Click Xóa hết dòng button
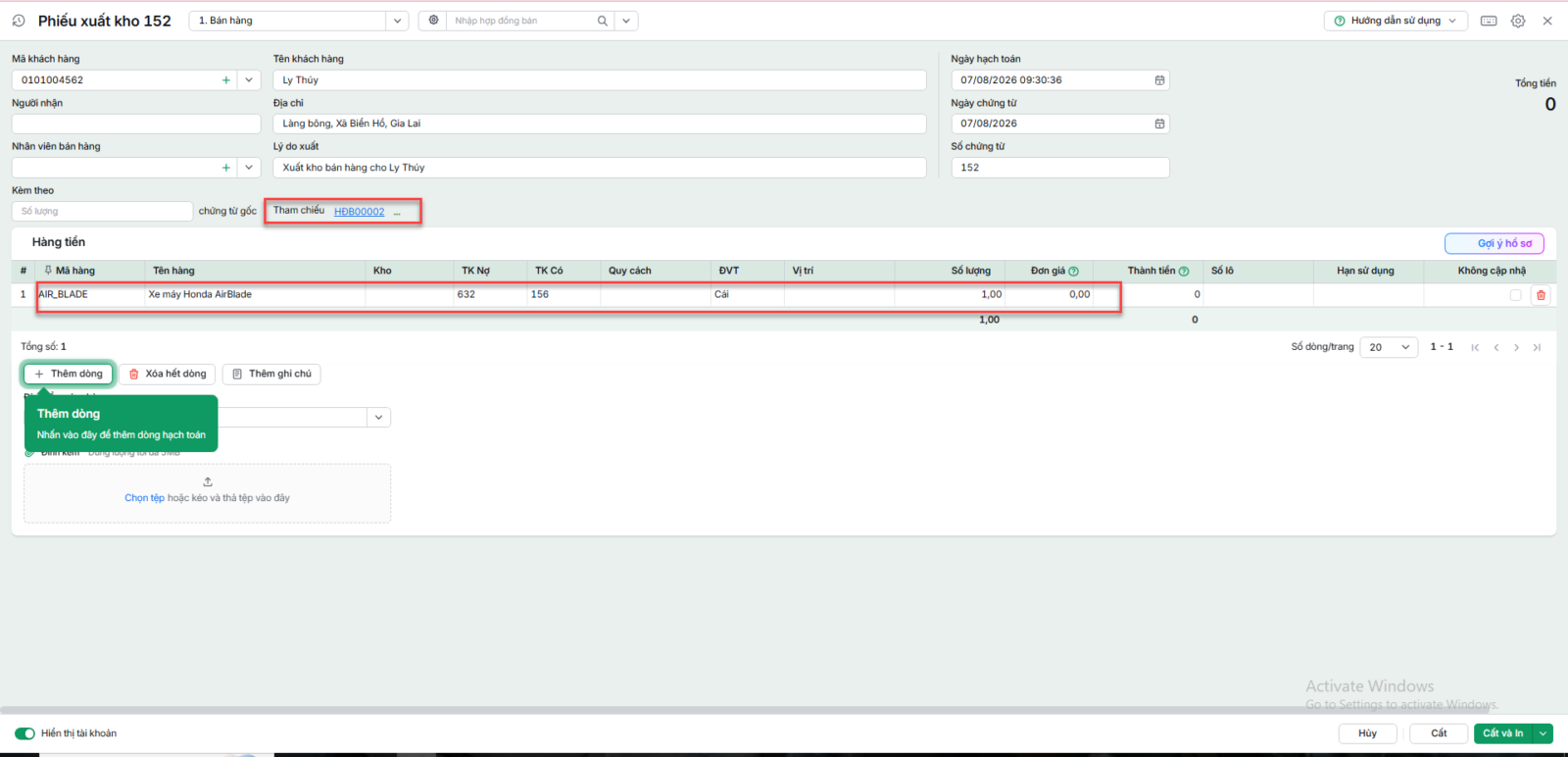The height and width of the screenshot is (757, 1568). (x=168, y=374)
